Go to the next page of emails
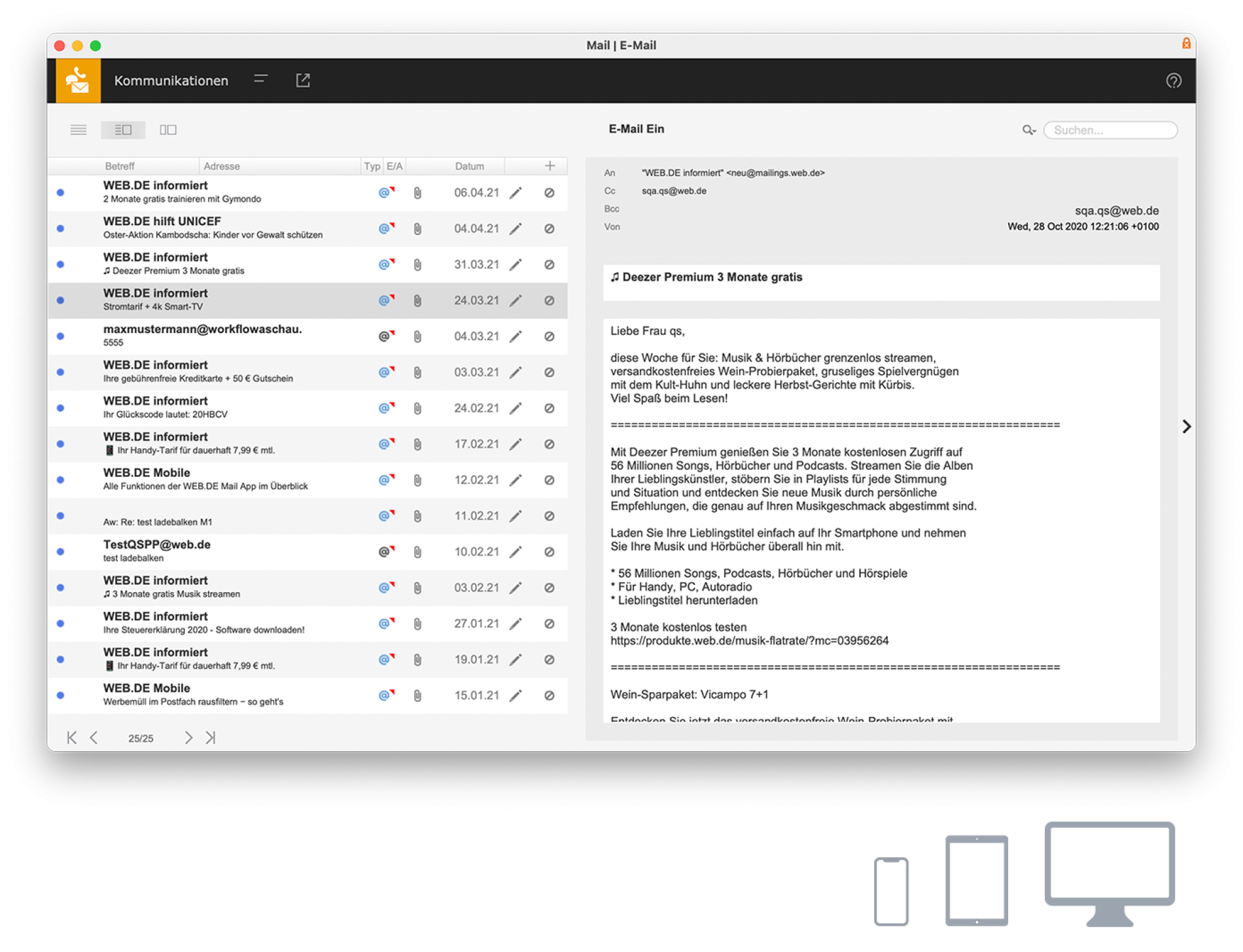1243x952 pixels. 188,738
